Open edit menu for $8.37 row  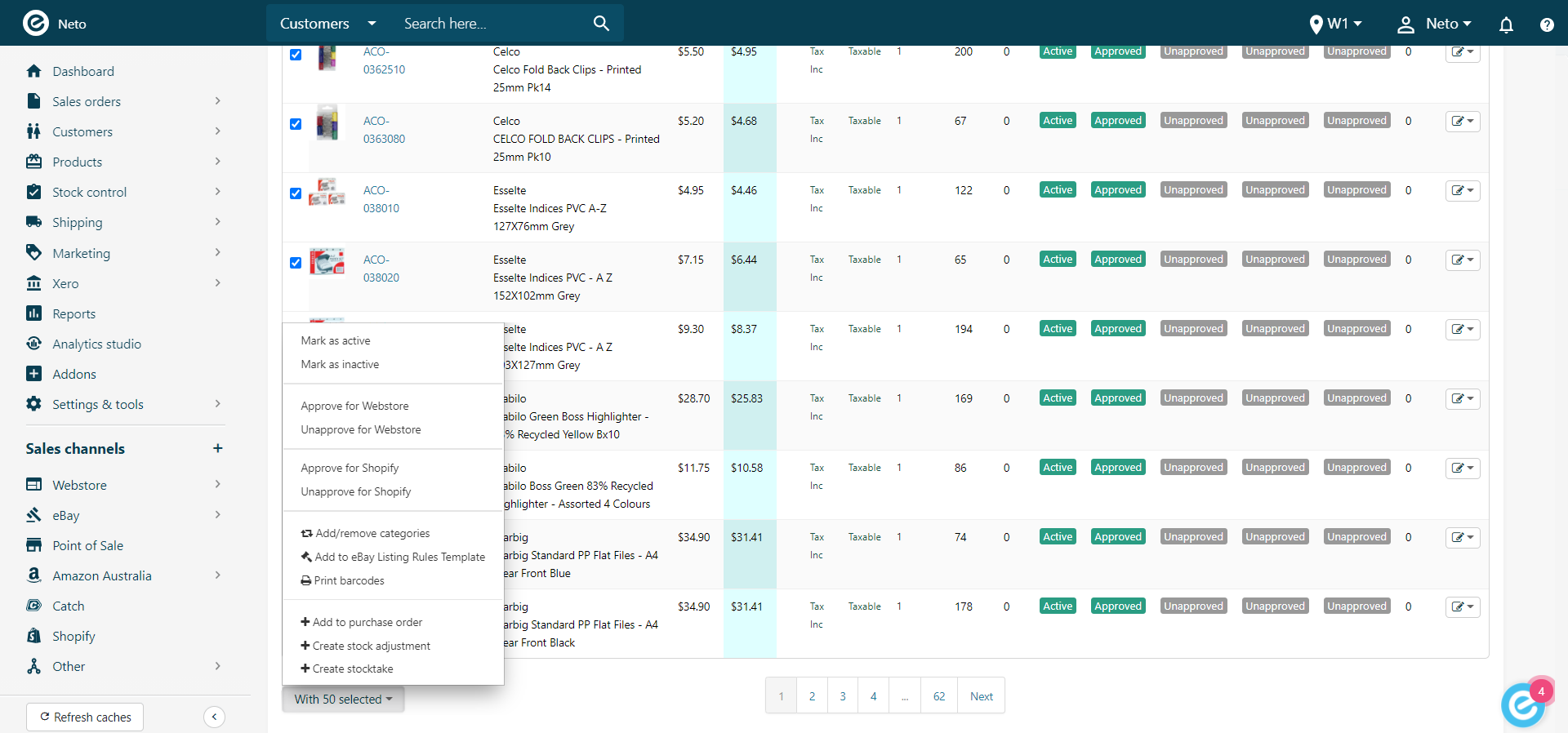tap(1463, 329)
